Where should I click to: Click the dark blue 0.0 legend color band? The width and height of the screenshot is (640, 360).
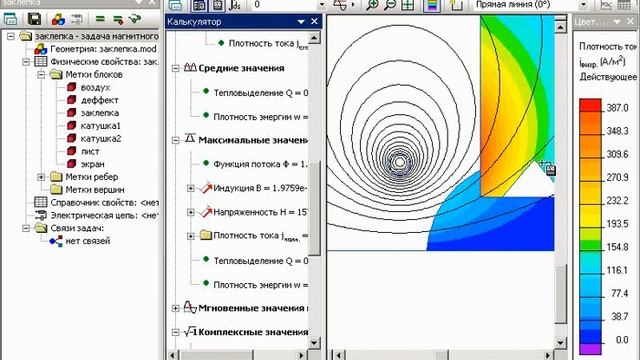pos(590,336)
